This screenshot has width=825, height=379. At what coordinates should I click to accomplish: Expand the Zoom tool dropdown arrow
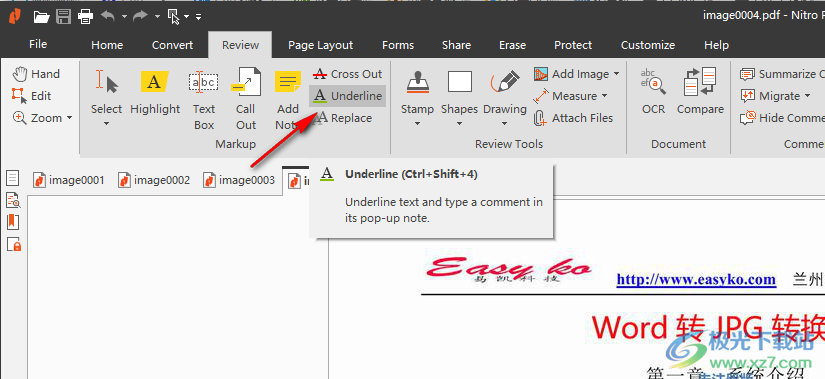(69, 118)
